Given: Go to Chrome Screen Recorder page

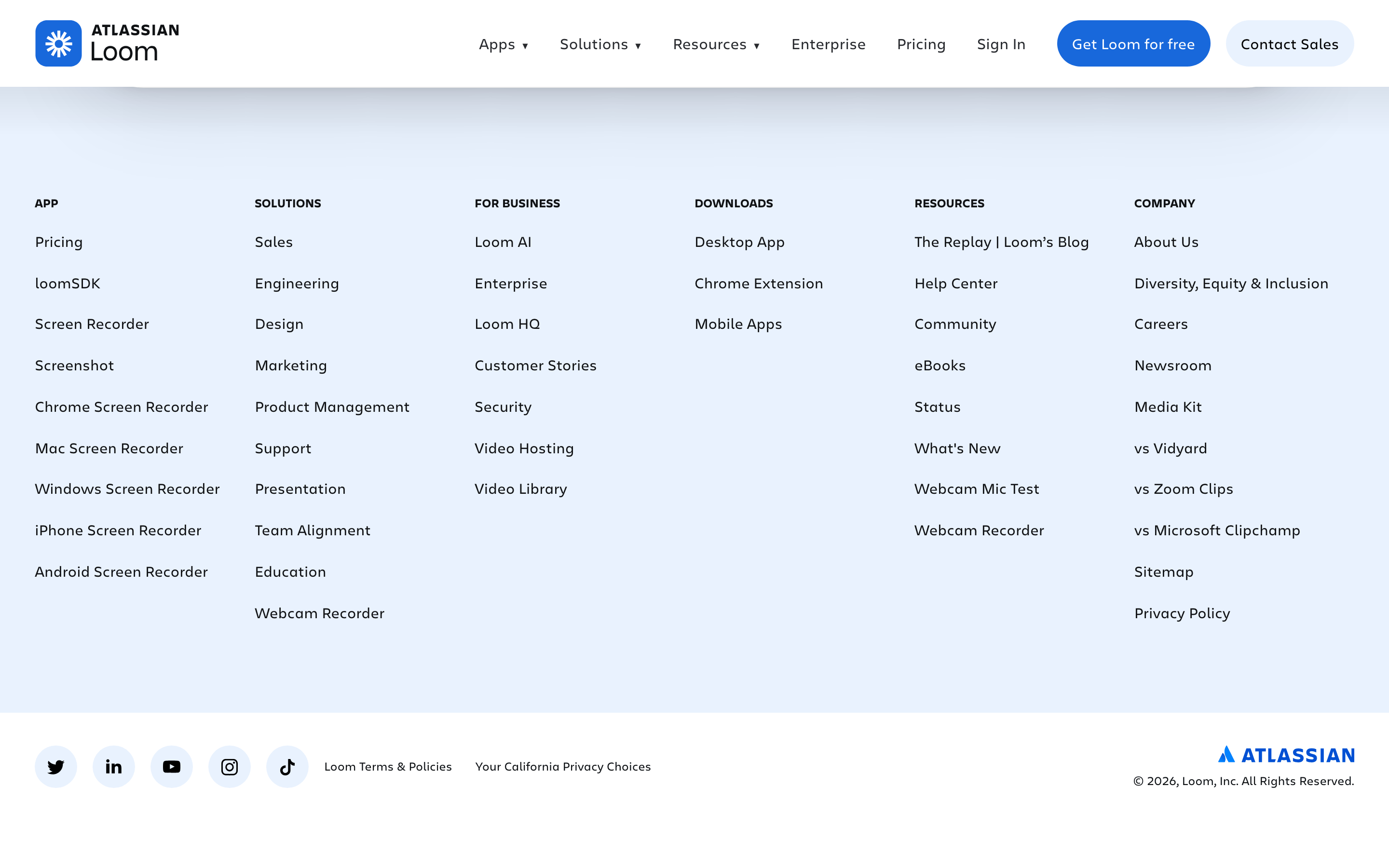Looking at the screenshot, I should point(122,407).
